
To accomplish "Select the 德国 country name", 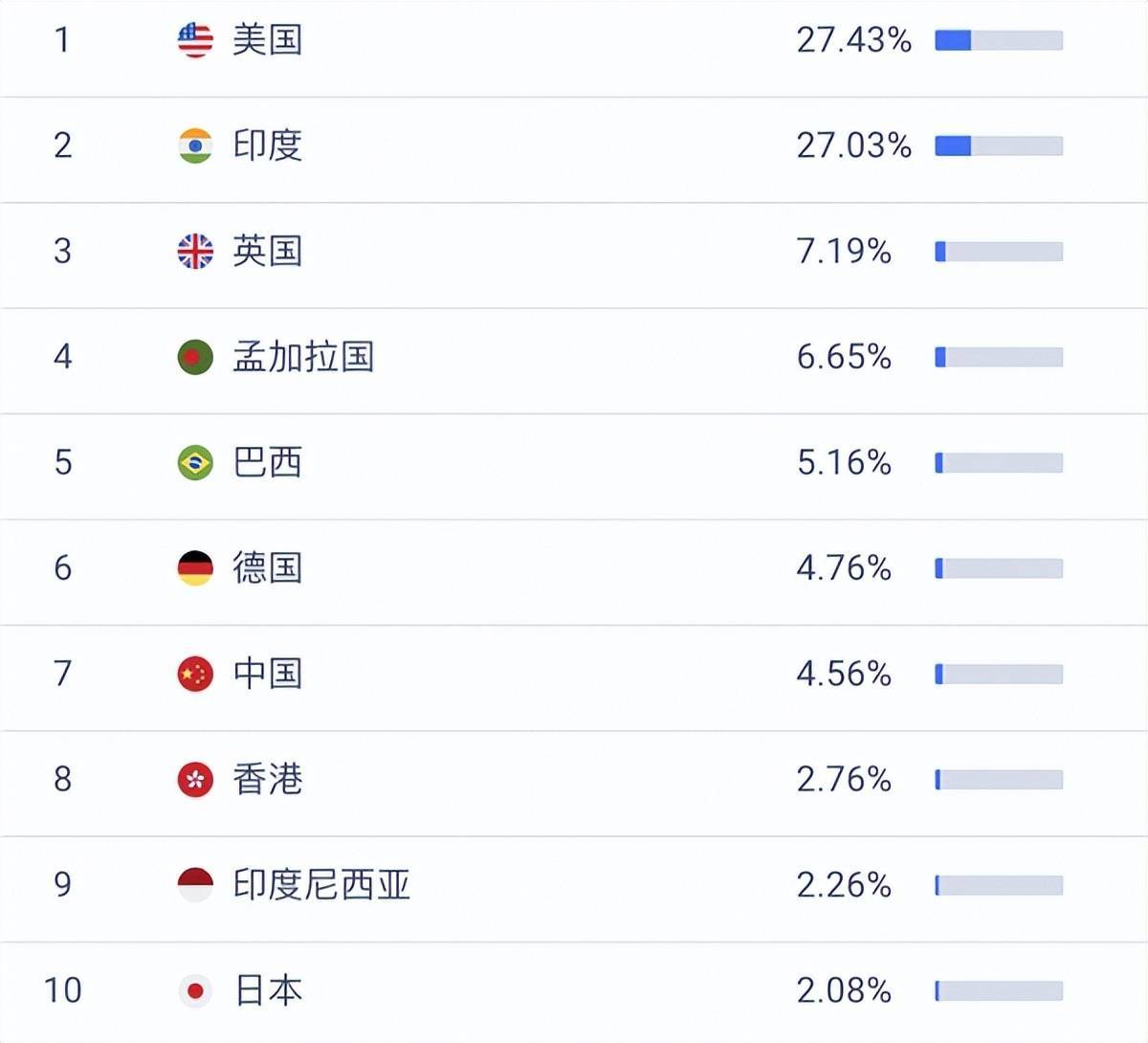I will [267, 568].
